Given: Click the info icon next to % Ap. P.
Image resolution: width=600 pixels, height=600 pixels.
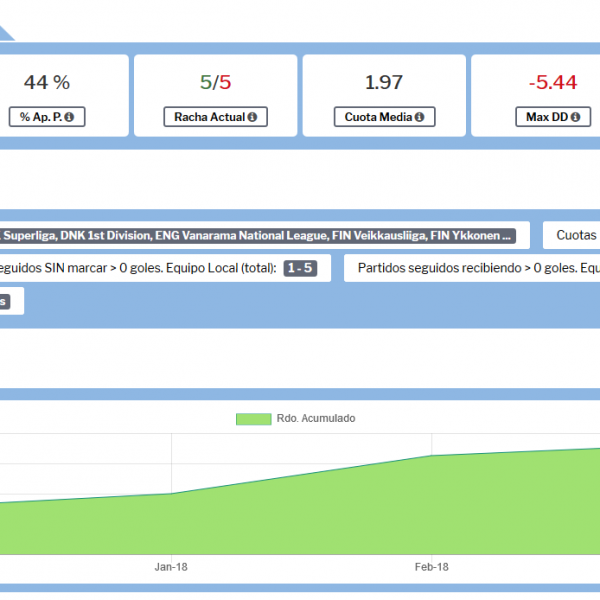Looking at the screenshot, I should [x=69, y=117].
